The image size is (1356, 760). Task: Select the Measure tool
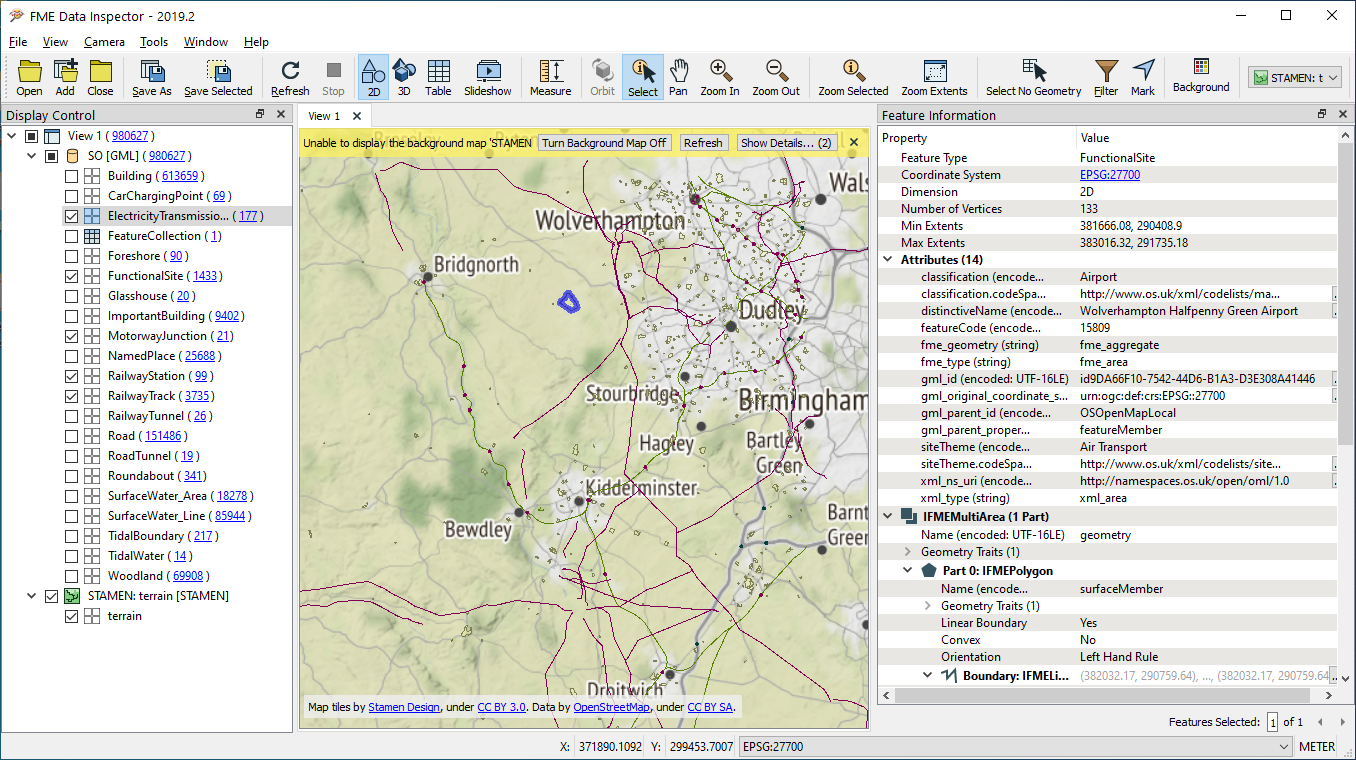click(x=551, y=78)
